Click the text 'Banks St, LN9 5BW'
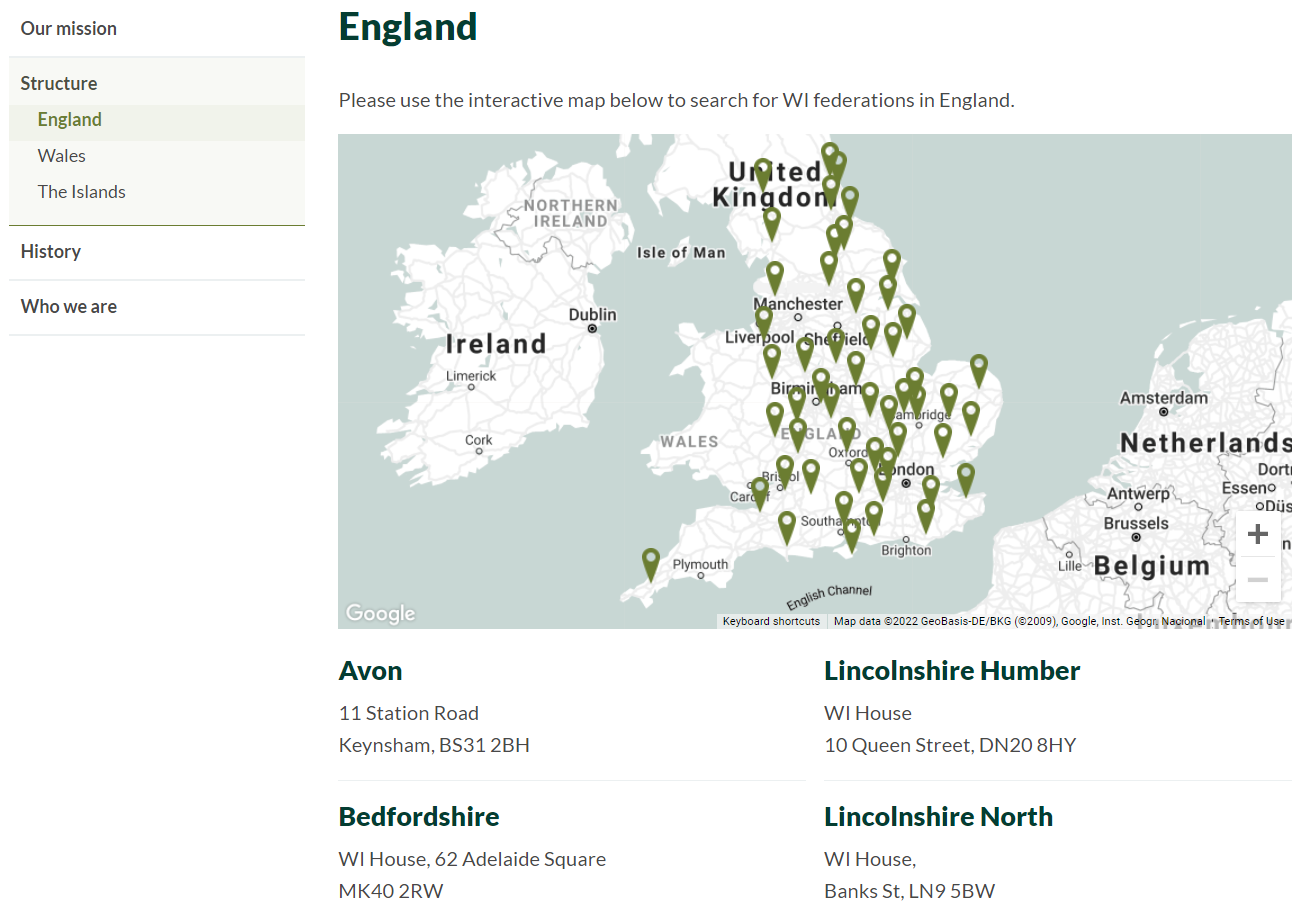The width and height of the screenshot is (1301, 907). [x=909, y=891]
